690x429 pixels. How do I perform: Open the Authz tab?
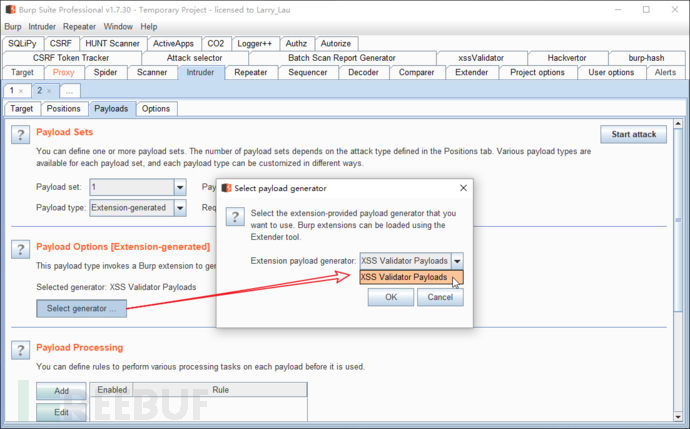tap(296, 44)
